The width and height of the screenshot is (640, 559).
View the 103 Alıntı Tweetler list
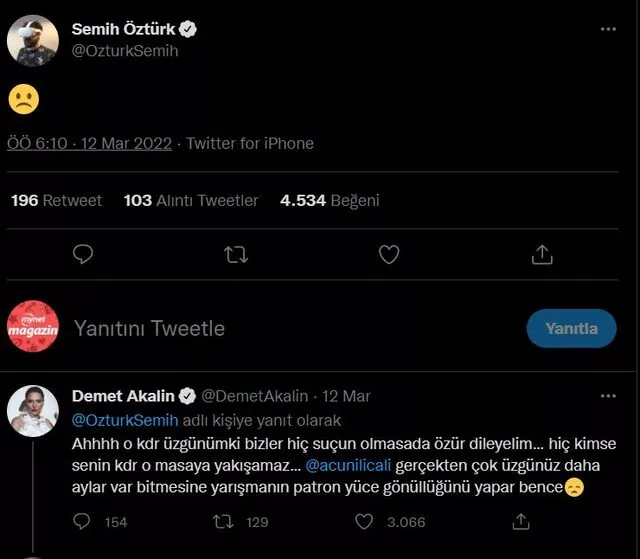191,200
